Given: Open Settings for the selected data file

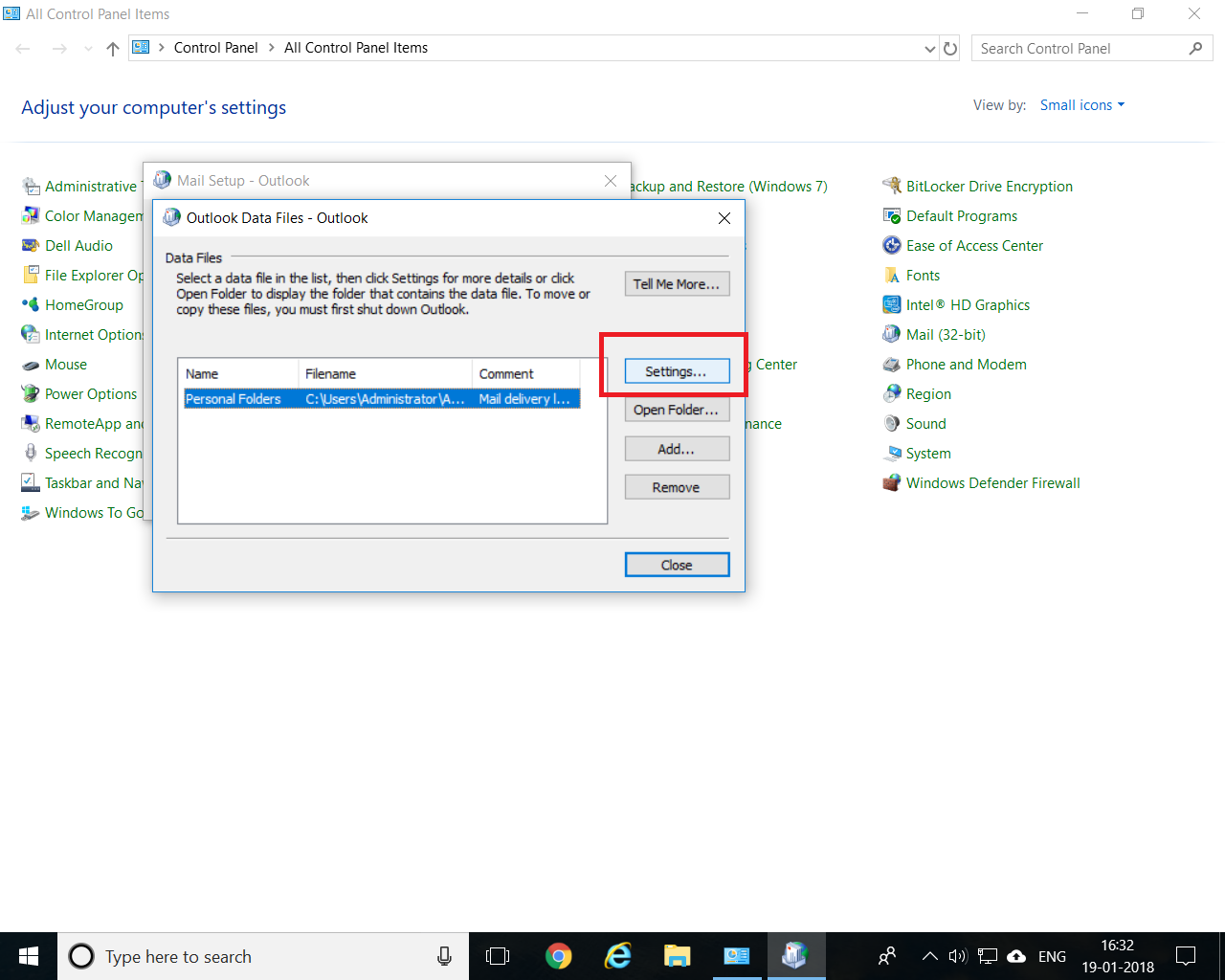Looking at the screenshot, I should 677,371.
